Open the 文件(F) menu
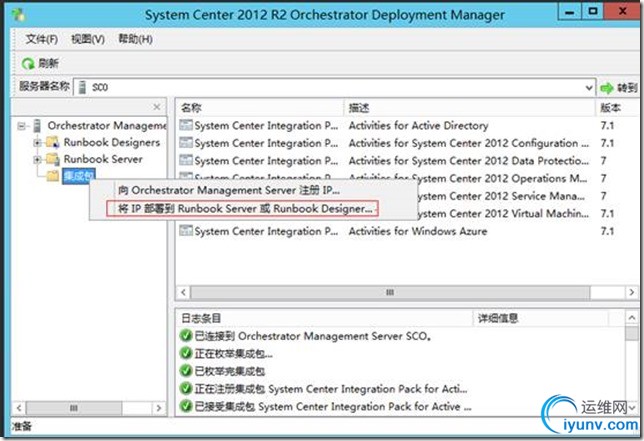644x441 pixels. (41, 39)
